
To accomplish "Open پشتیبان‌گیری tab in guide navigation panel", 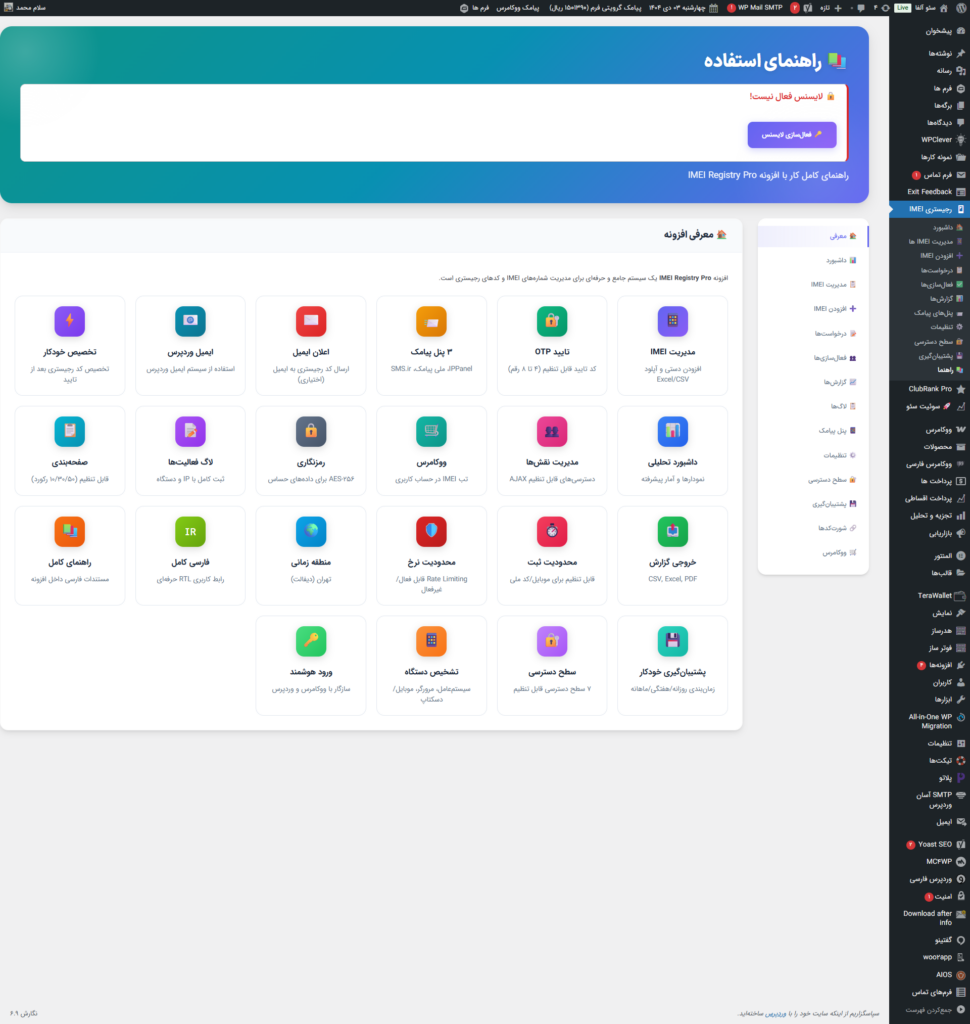I will tap(813, 504).
